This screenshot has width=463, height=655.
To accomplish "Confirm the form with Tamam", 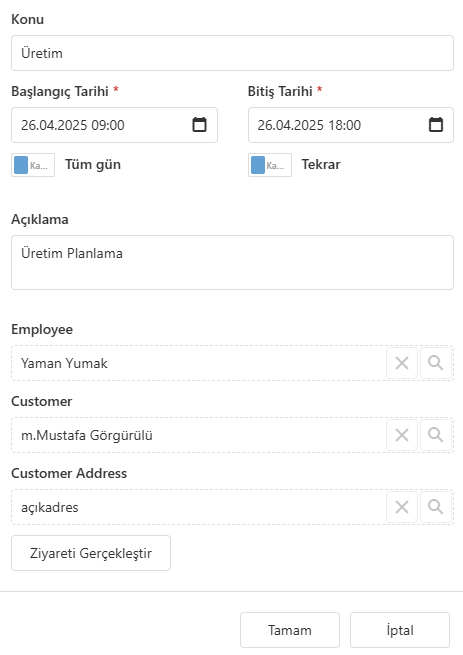I will tap(290, 630).
